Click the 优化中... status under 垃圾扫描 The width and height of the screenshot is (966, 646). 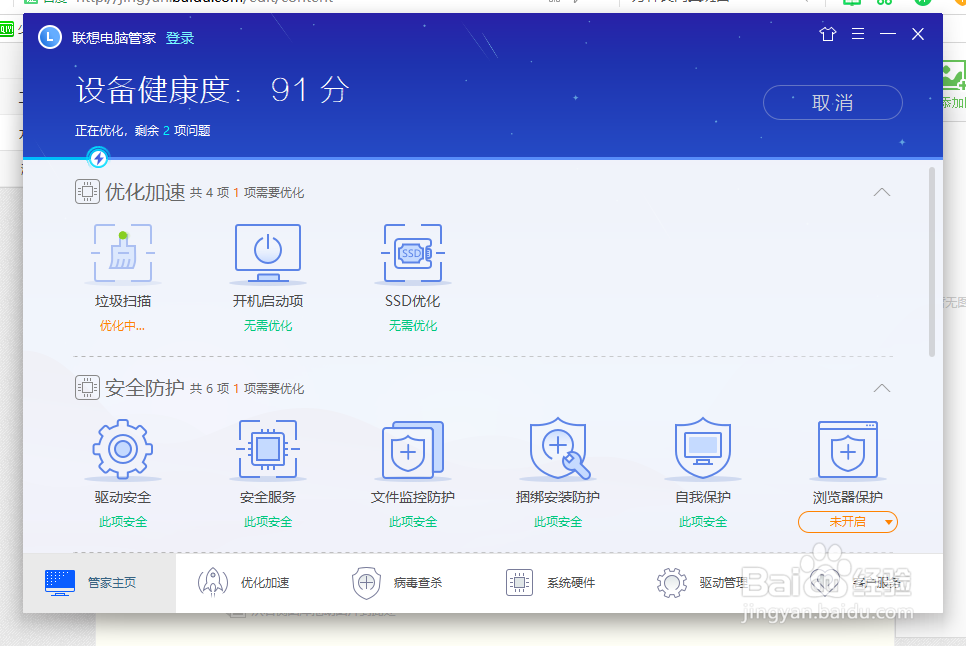tap(122, 326)
